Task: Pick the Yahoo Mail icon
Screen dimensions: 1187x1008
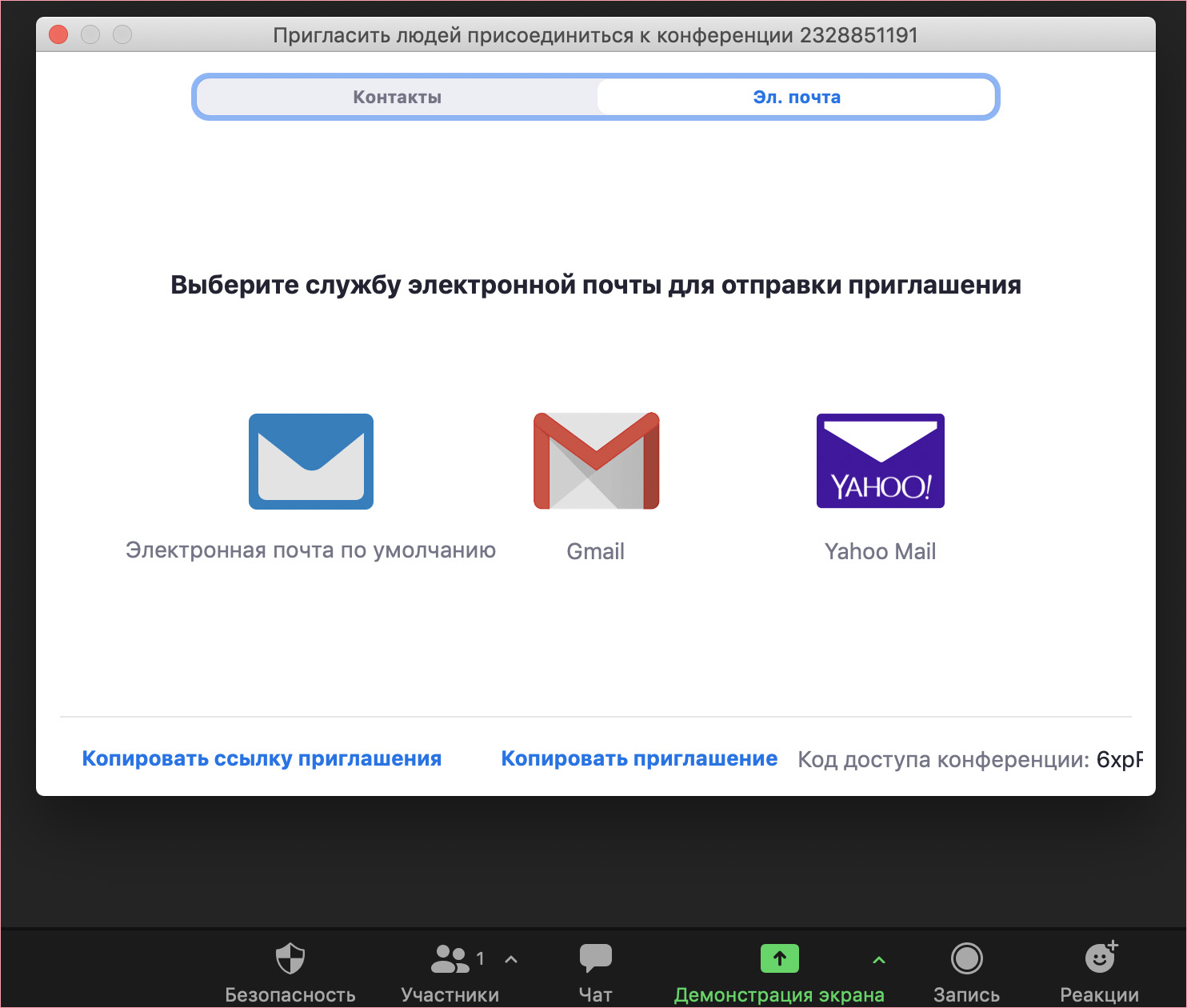Action: pyautogui.click(x=881, y=461)
